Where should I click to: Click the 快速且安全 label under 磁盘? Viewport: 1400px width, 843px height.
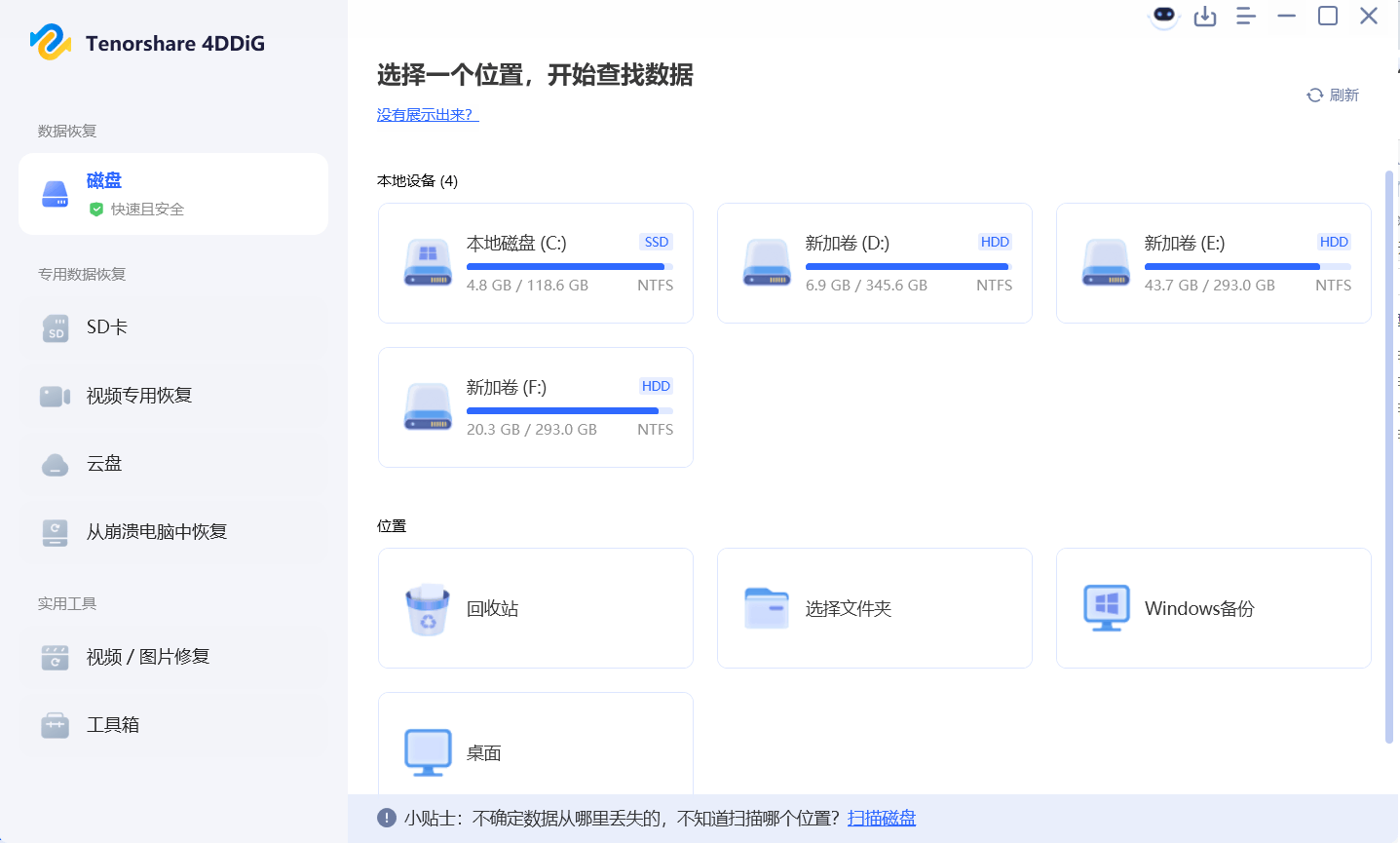tap(147, 210)
